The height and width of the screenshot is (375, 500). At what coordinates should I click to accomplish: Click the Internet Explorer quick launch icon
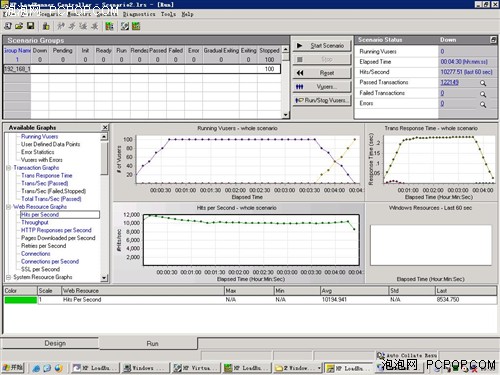36,368
